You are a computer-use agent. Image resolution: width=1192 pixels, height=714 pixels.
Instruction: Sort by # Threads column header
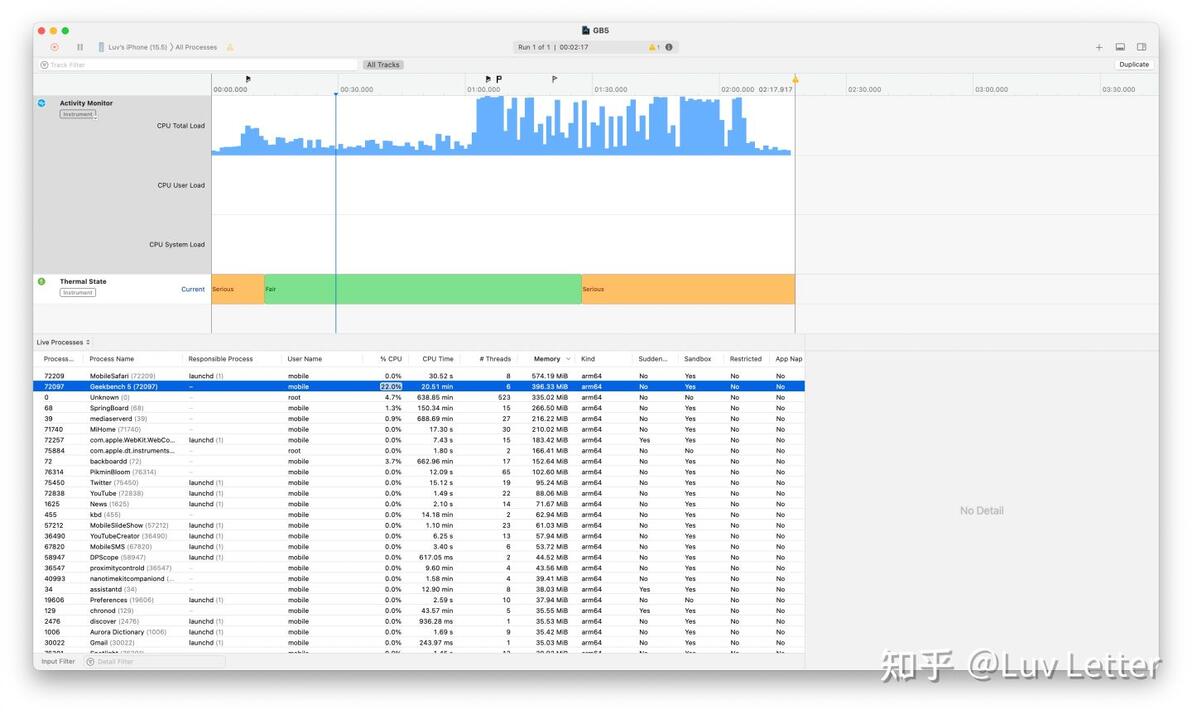(x=495, y=359)
